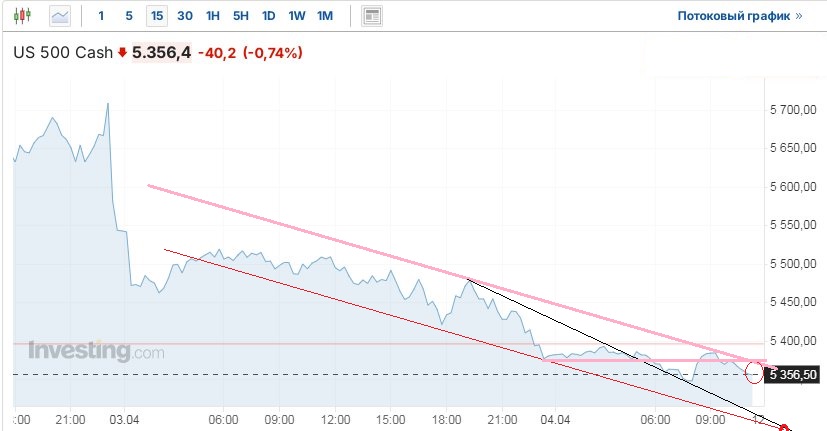This screenshot has height=431, width=827.
Task: Toggle the active 15 minute timeframe
Action: pyautogui.click(x=156, y=16)
